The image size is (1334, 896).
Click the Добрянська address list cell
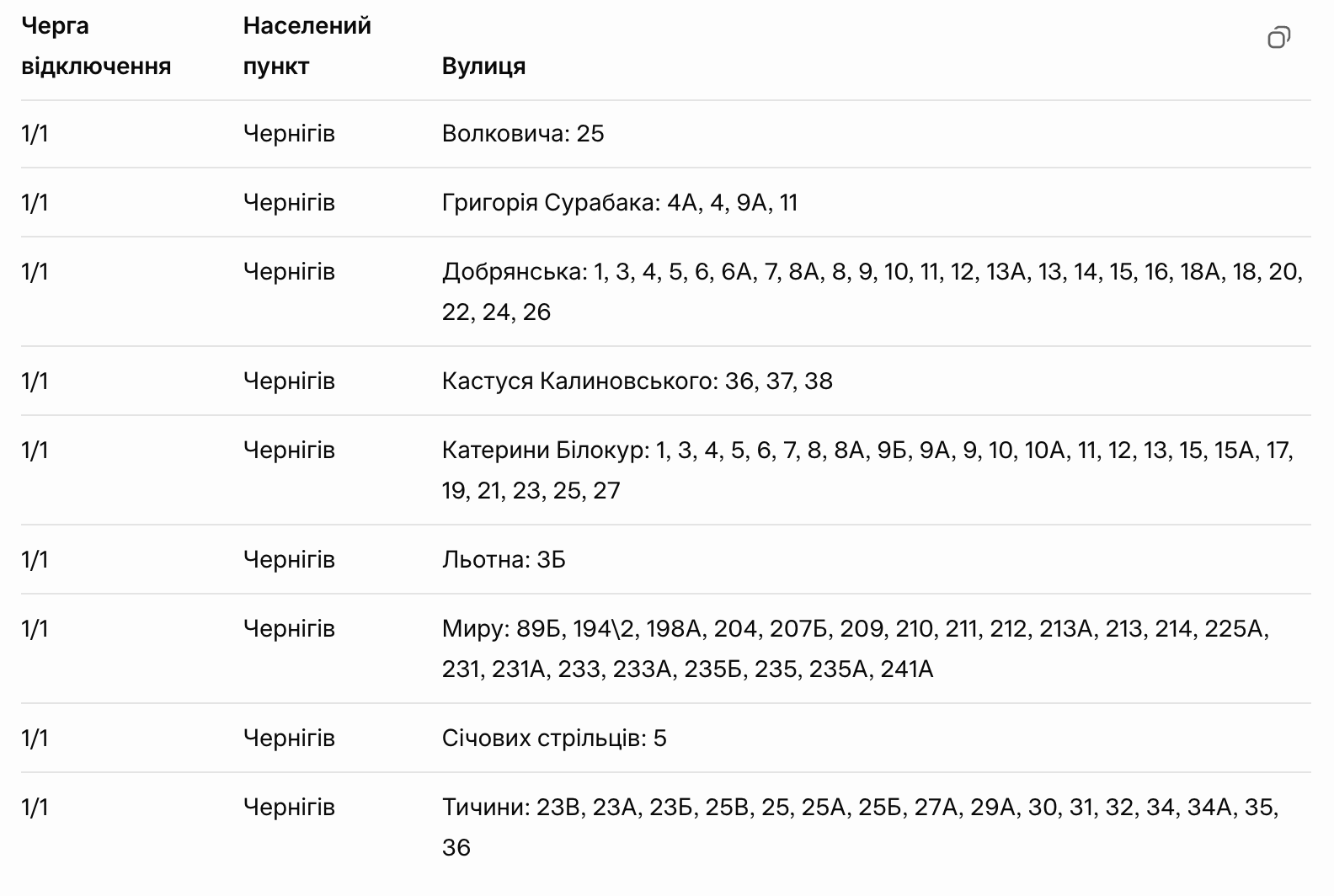click(872, 291)
